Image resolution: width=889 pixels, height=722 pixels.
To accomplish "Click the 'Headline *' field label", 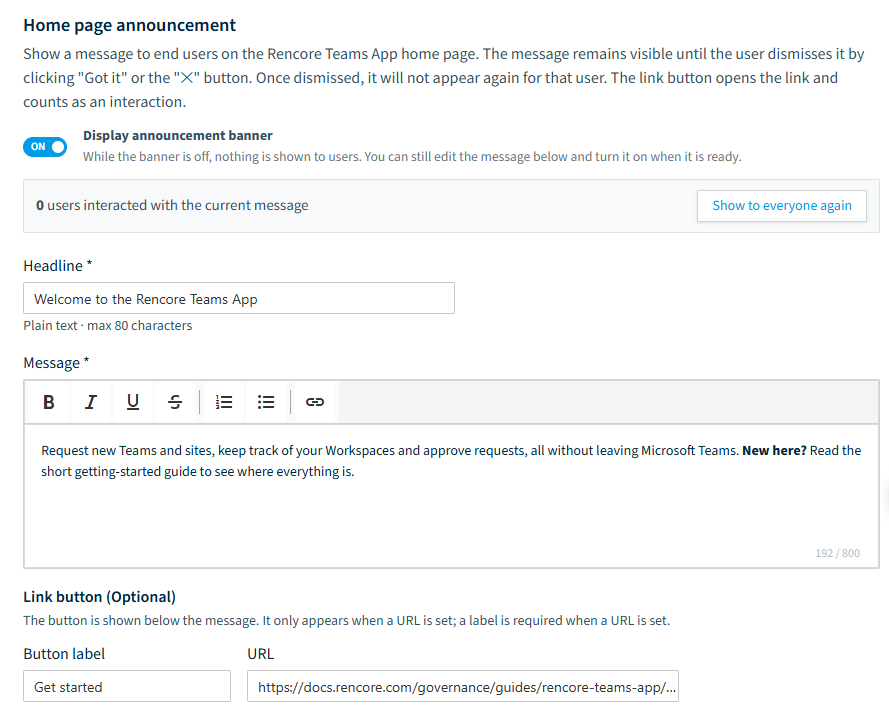I will 57,265.
